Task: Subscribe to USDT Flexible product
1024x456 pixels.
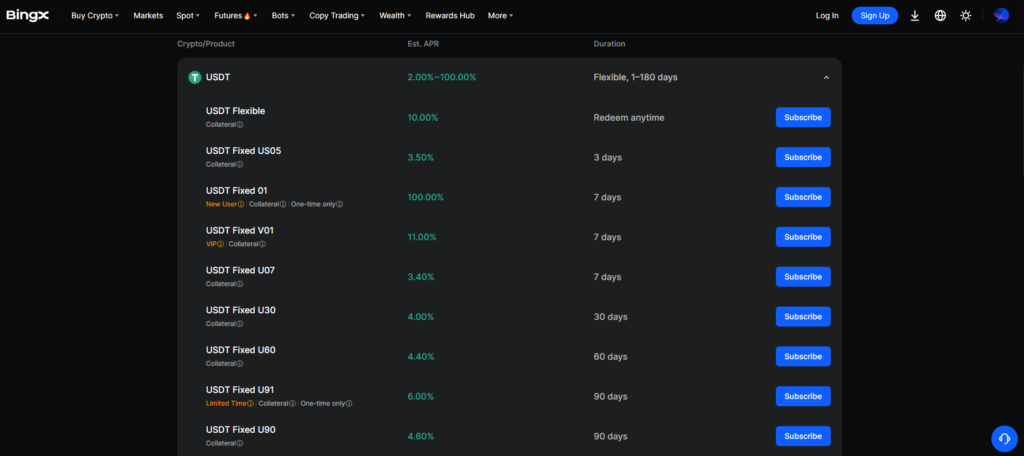Action: pyautogui.click(x=802, y=117)
